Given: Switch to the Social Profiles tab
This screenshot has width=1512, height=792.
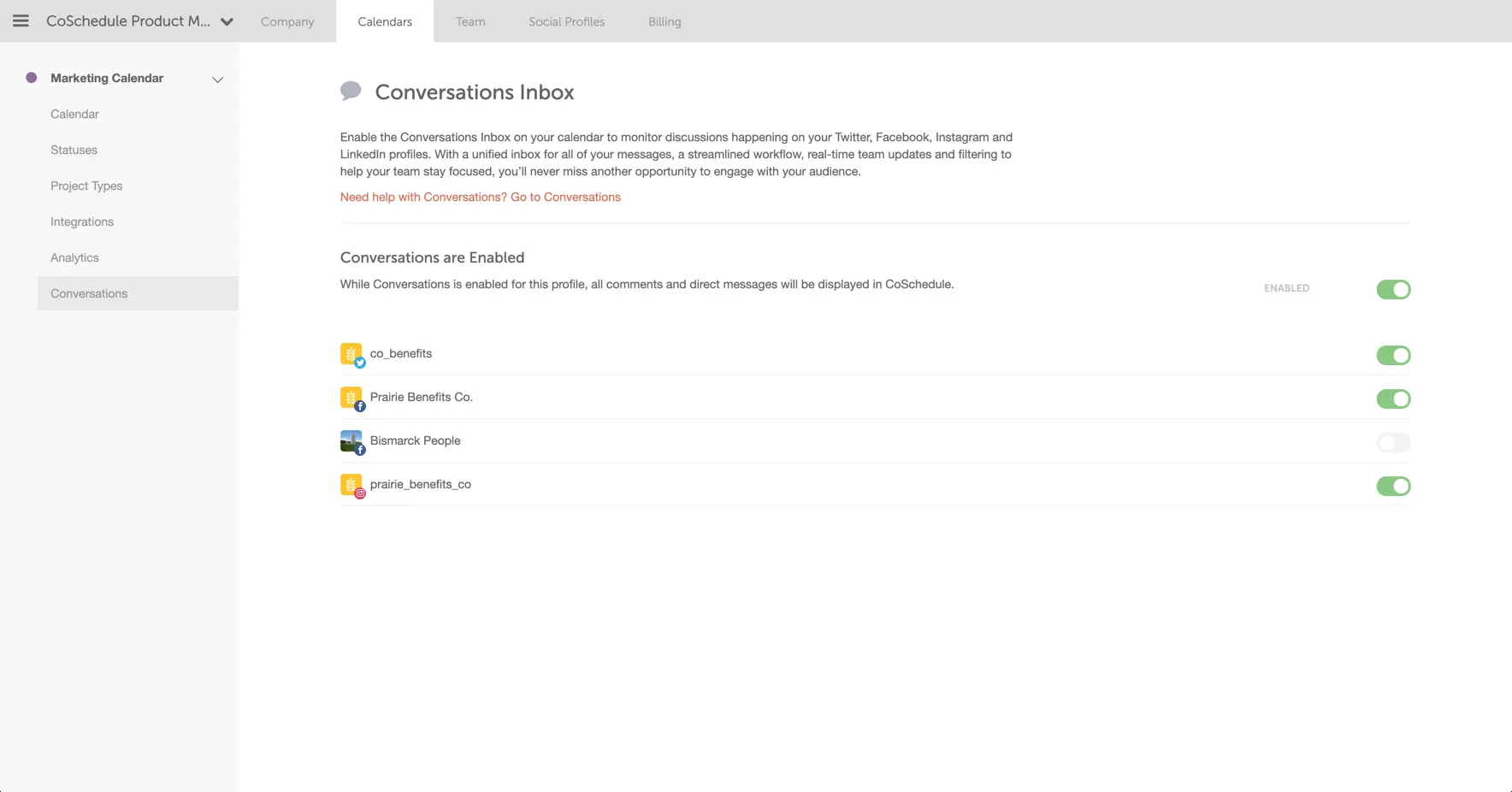Looking at the screenshot, I should [x=566, y=21].
